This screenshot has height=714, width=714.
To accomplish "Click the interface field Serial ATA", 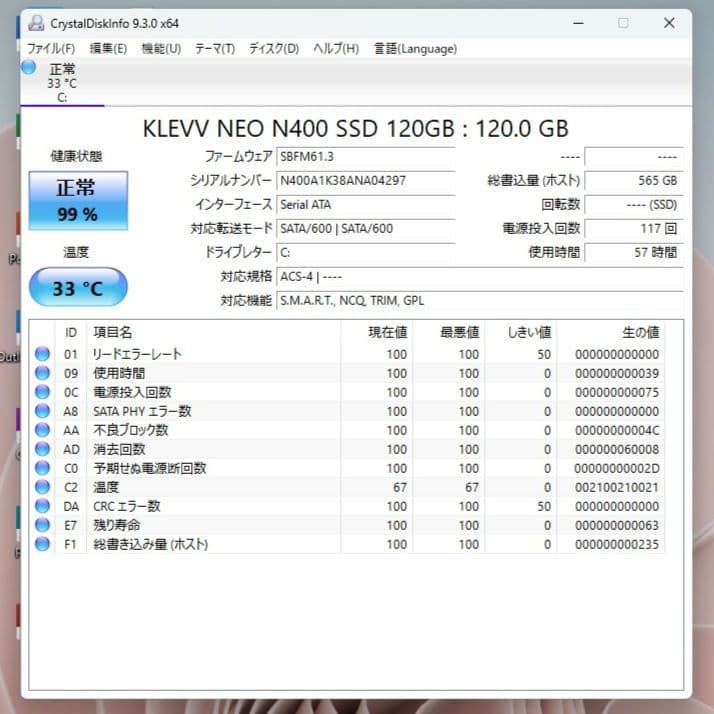I will 366,204.
